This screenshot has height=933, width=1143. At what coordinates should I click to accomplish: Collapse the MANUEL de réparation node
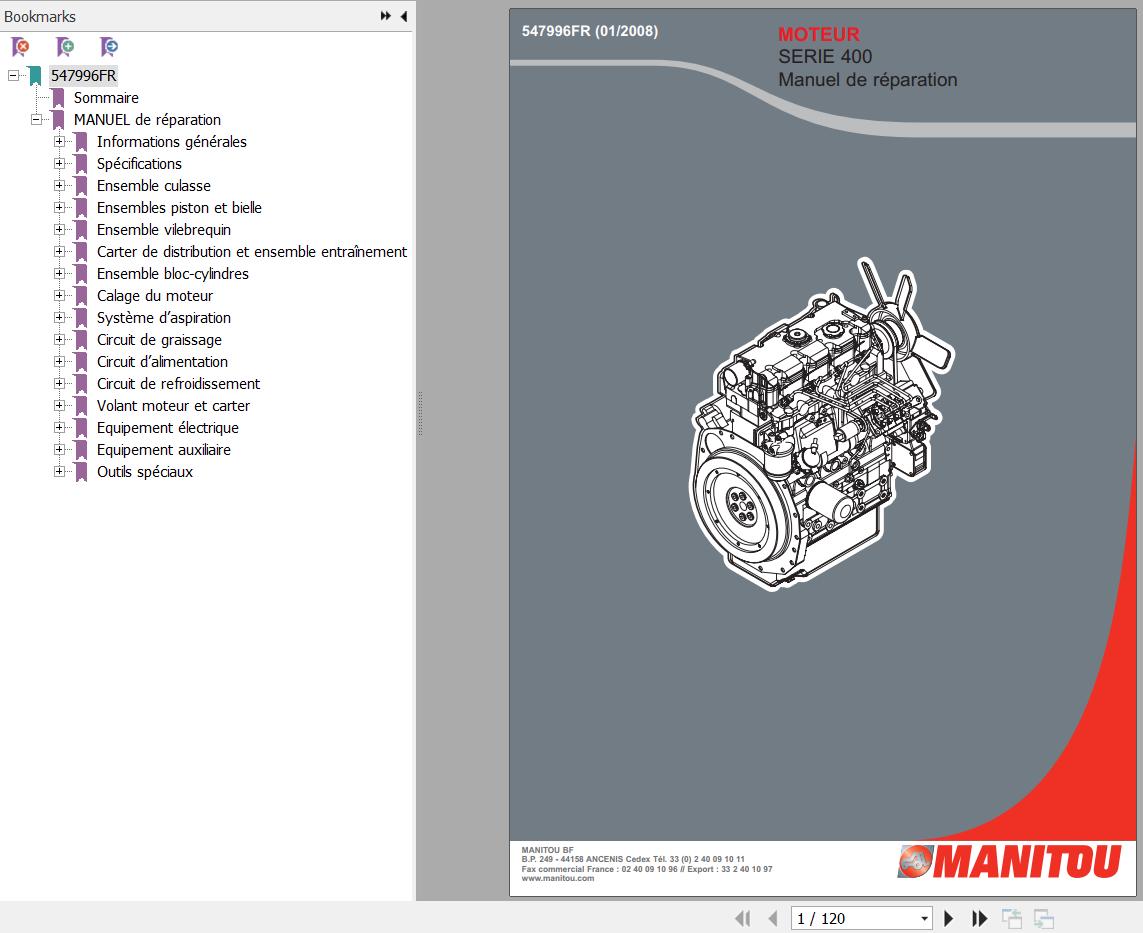(36, 120)
